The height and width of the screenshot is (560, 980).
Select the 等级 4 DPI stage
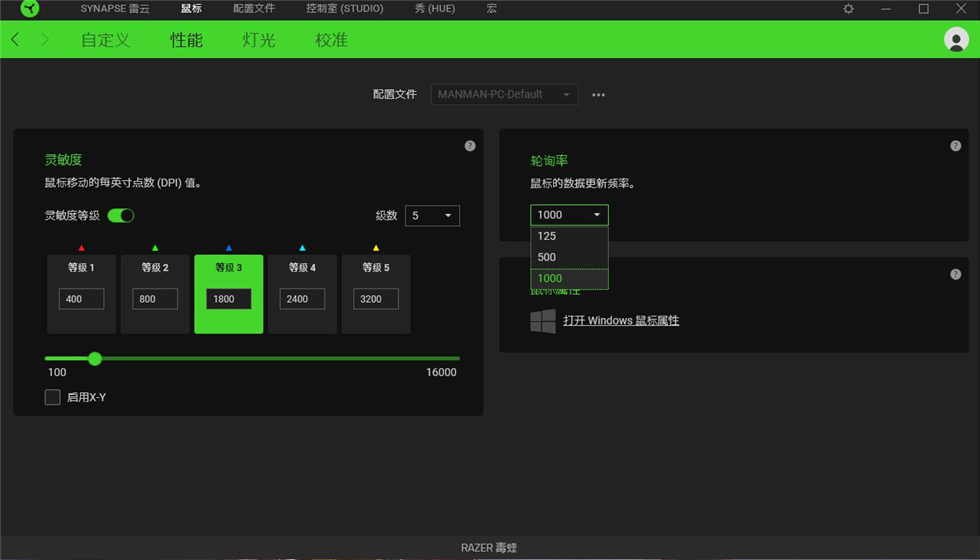(x=302, y=294)
